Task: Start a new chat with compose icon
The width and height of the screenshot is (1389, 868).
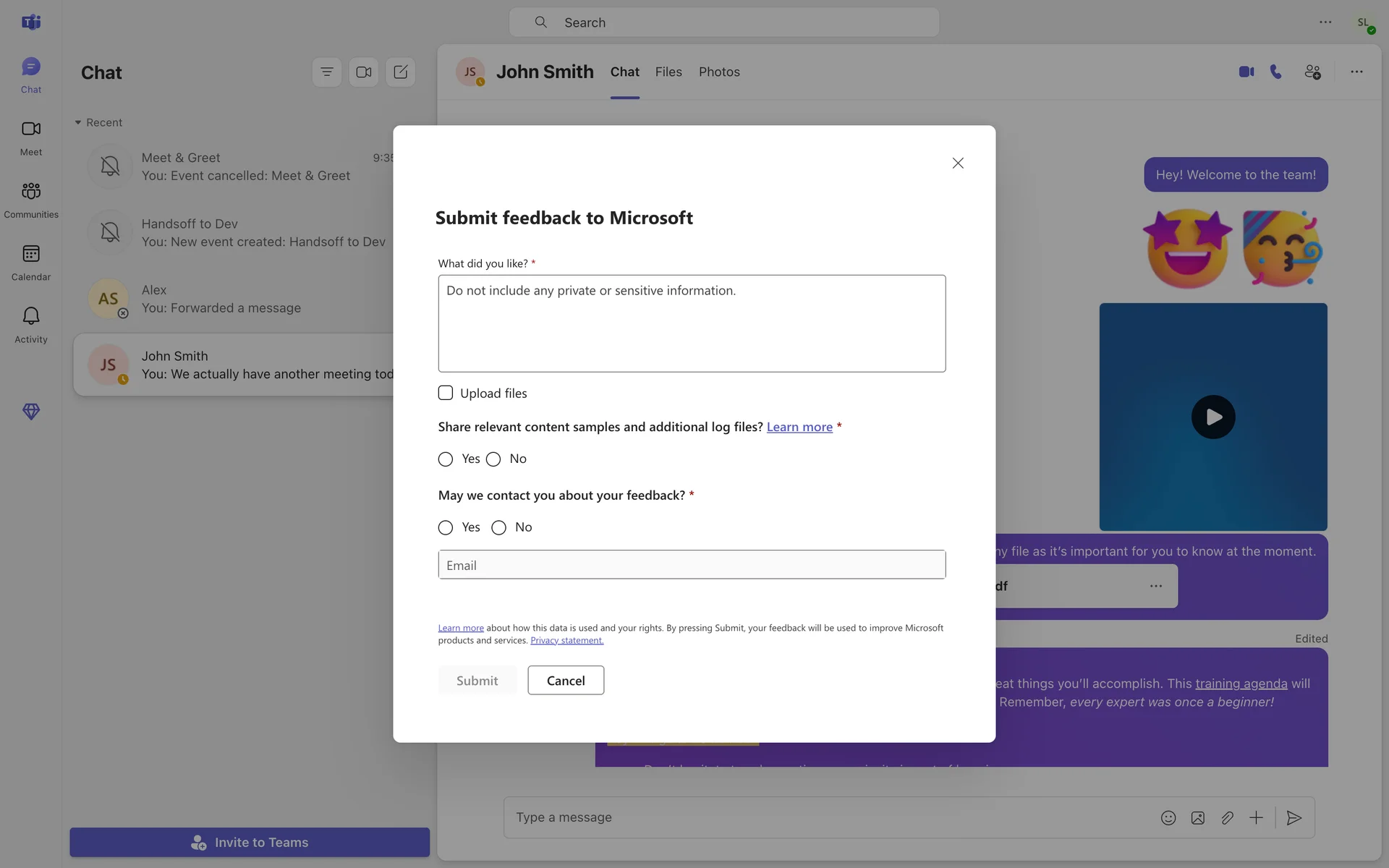Action: [x=400, y=72]
